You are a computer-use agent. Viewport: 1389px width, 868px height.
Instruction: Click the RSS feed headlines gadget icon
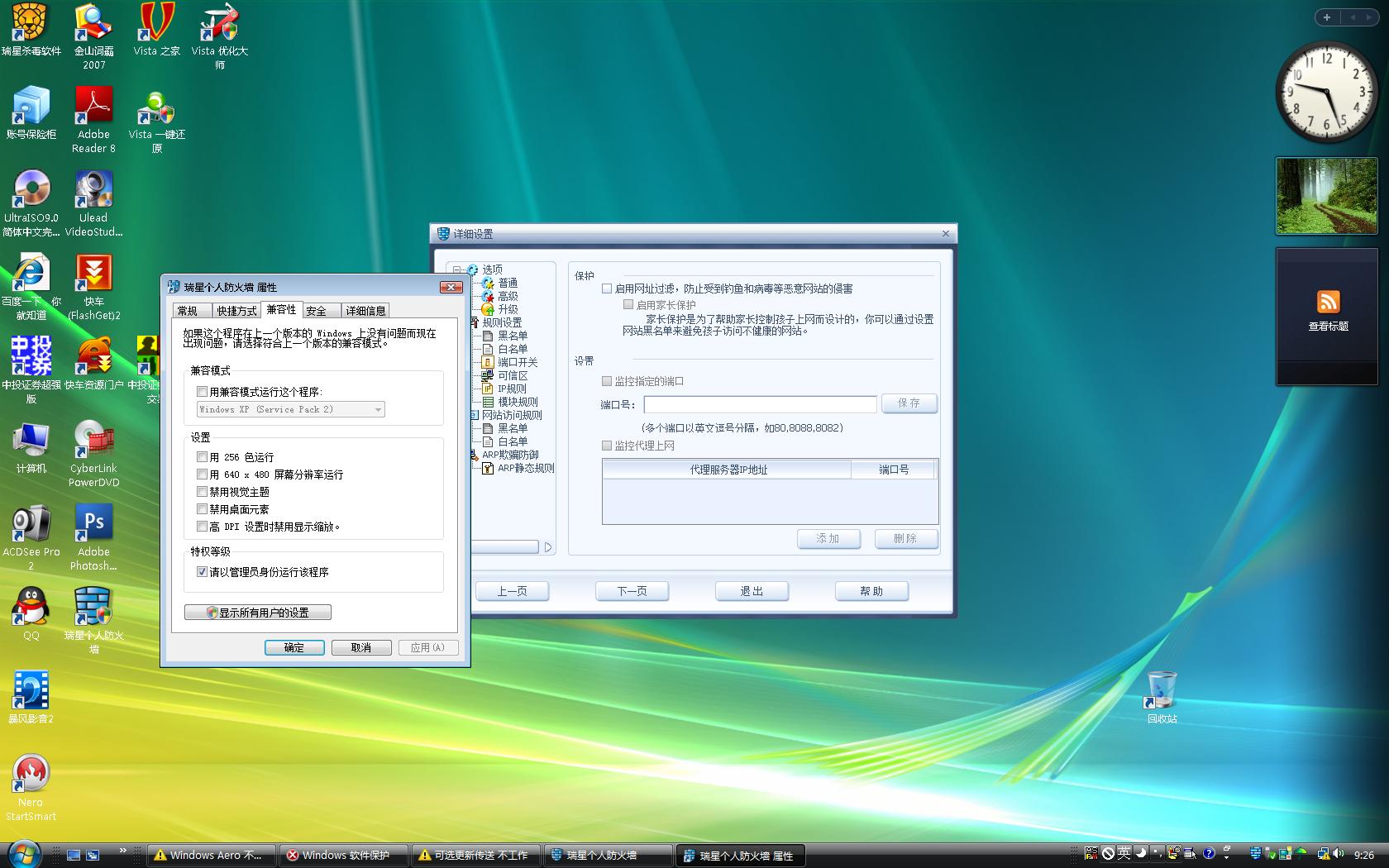coord(1328,302)
